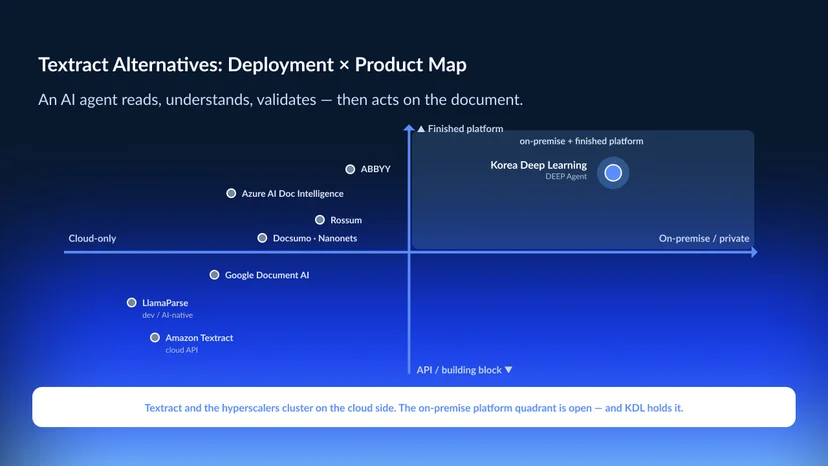828x466 pixels.
Task: Click the 'on-premise + finished platform' quadrant label
Action: point(581,141)
